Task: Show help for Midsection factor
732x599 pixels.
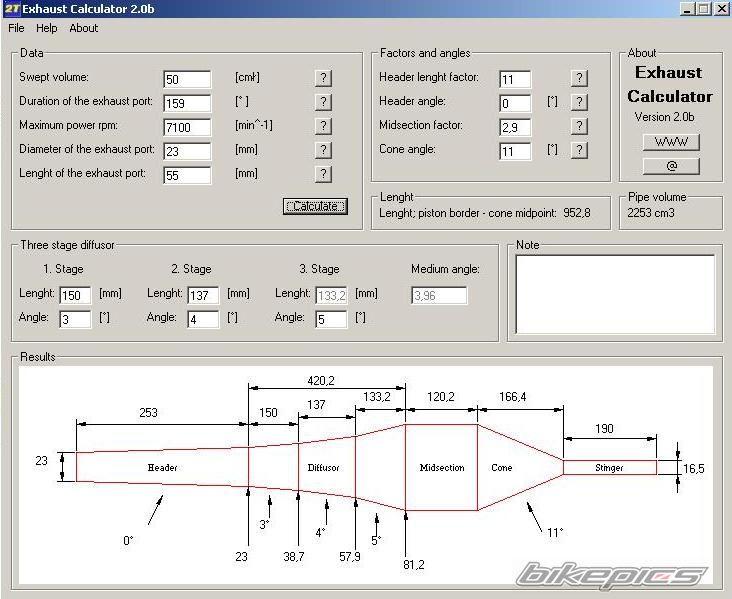Action: pyautogui.click(x=579, y=126)
